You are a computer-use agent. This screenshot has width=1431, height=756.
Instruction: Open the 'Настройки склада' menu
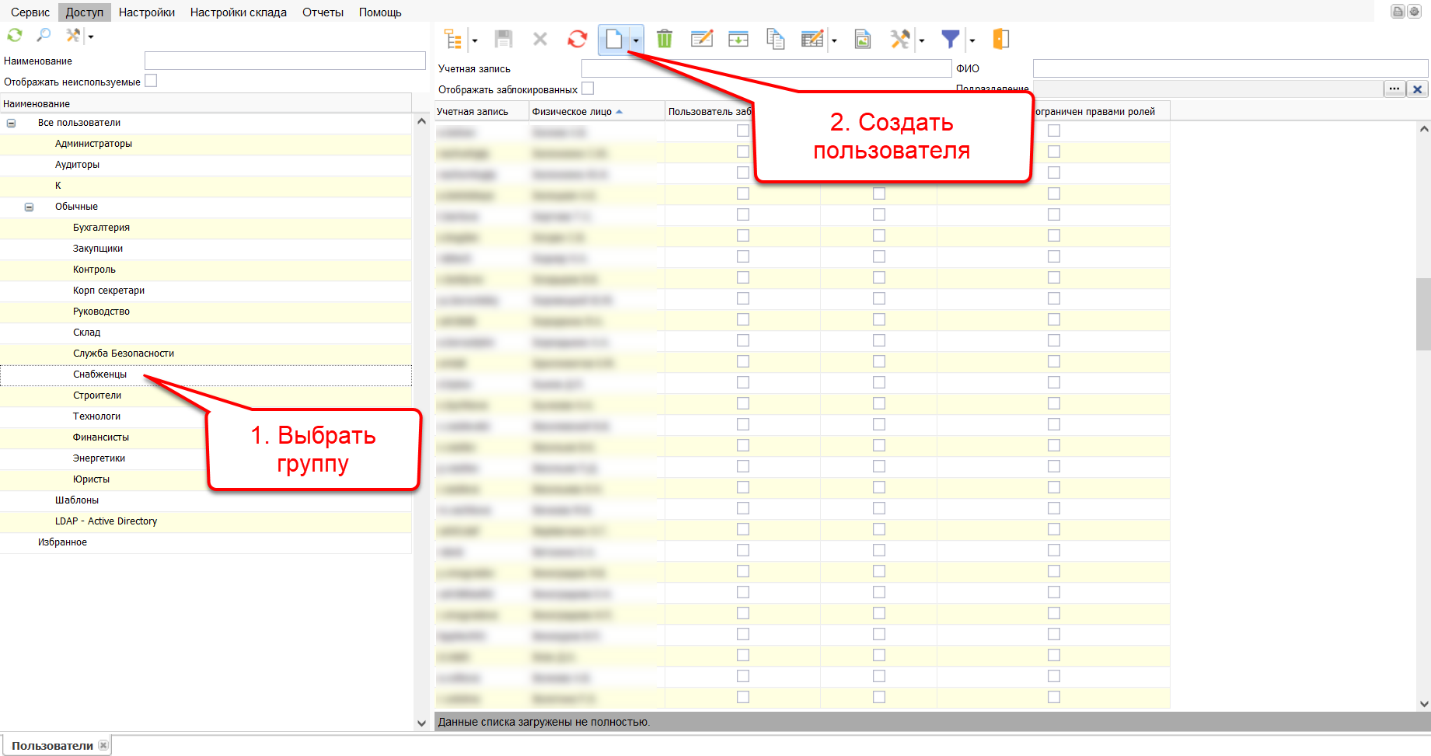click(238, 12)
